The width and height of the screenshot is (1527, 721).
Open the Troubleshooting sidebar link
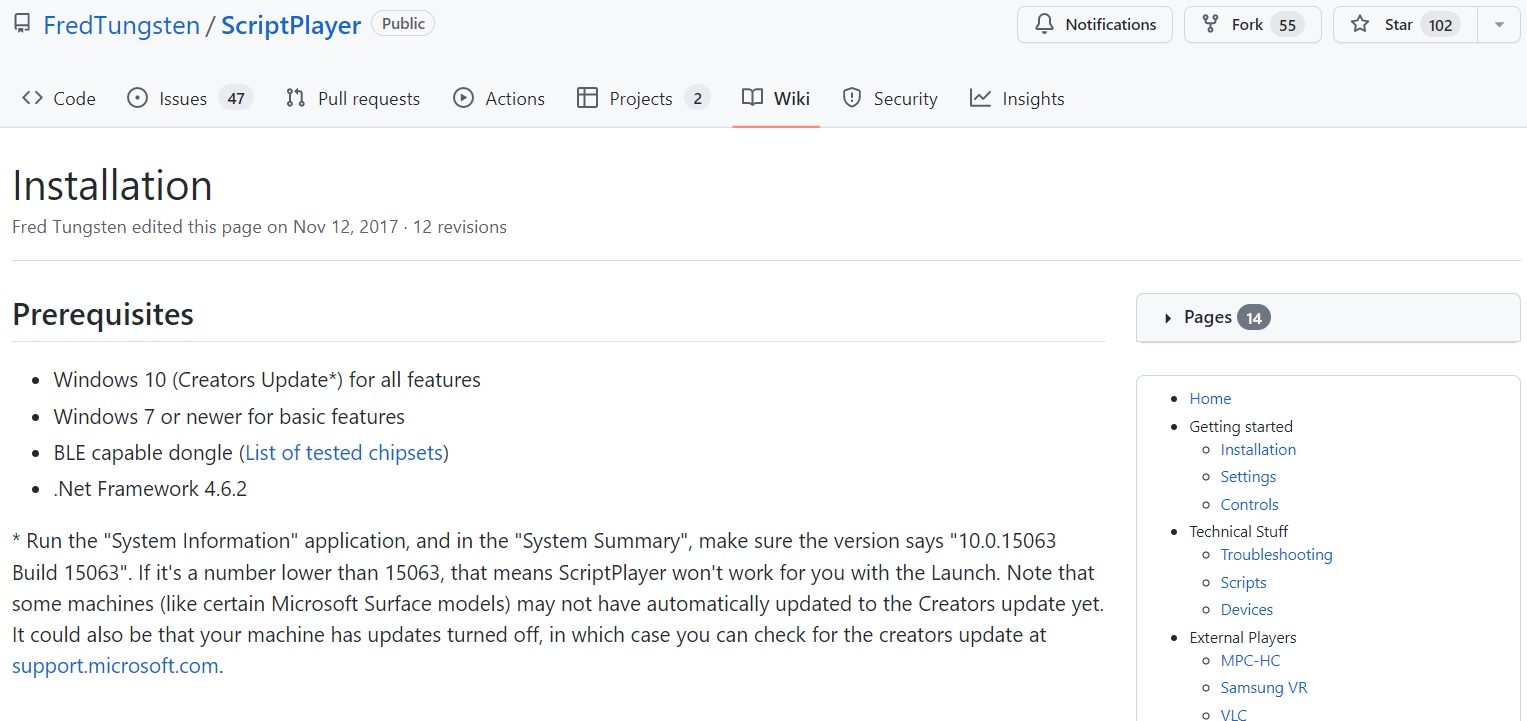click(x=1276, y=555)
